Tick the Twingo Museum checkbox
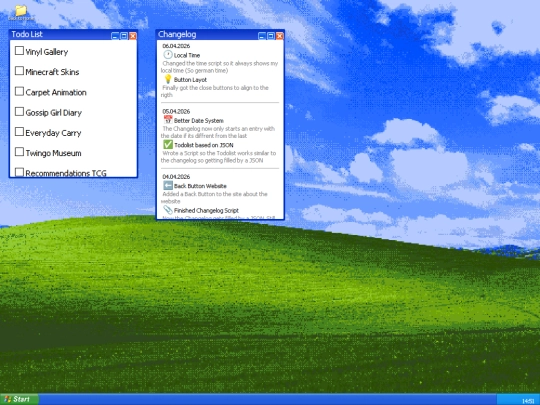This screenshot has width=540, height=405. pos(19,152)
